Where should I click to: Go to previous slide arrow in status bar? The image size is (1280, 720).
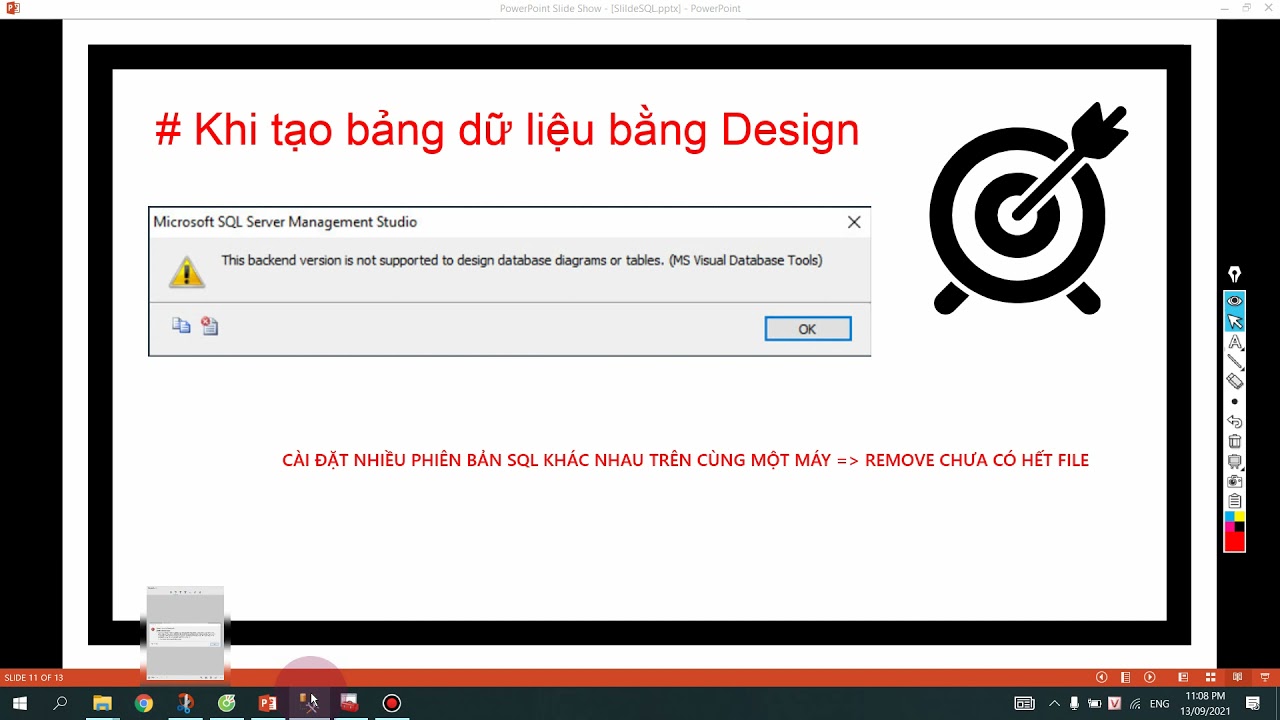click(x=1101, y=677)
